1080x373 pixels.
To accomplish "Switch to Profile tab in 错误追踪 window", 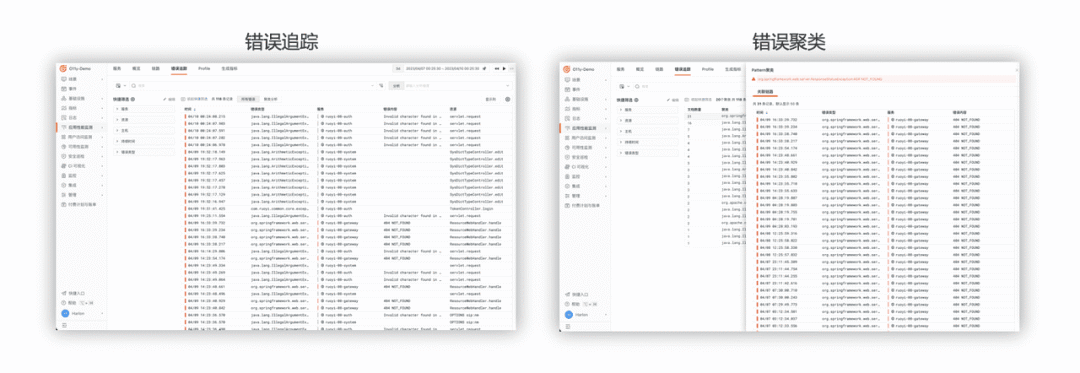I will point(204,69).
